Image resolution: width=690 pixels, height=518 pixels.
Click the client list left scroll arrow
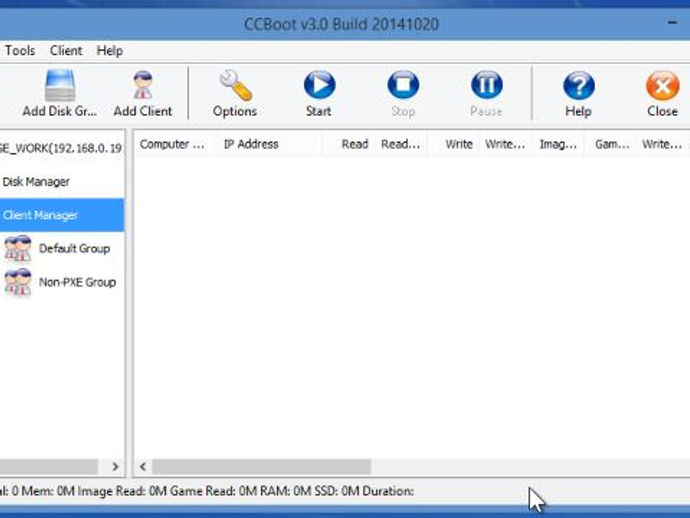(x=143, y=467)
